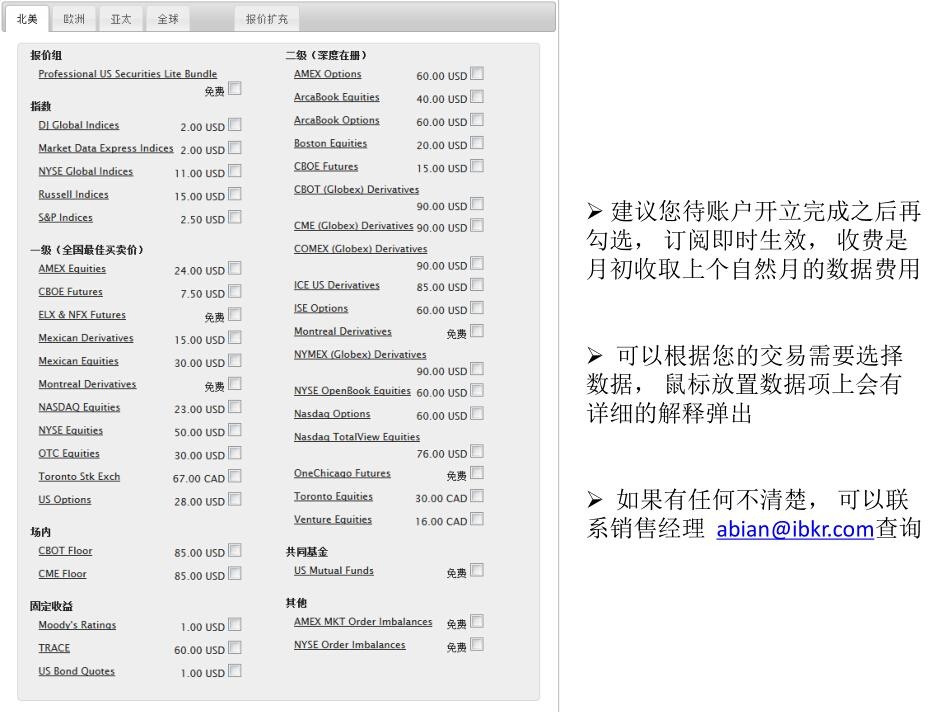Check Boston Equities 20.00 USD box
The image size is (929, 712).
(477, 142)
